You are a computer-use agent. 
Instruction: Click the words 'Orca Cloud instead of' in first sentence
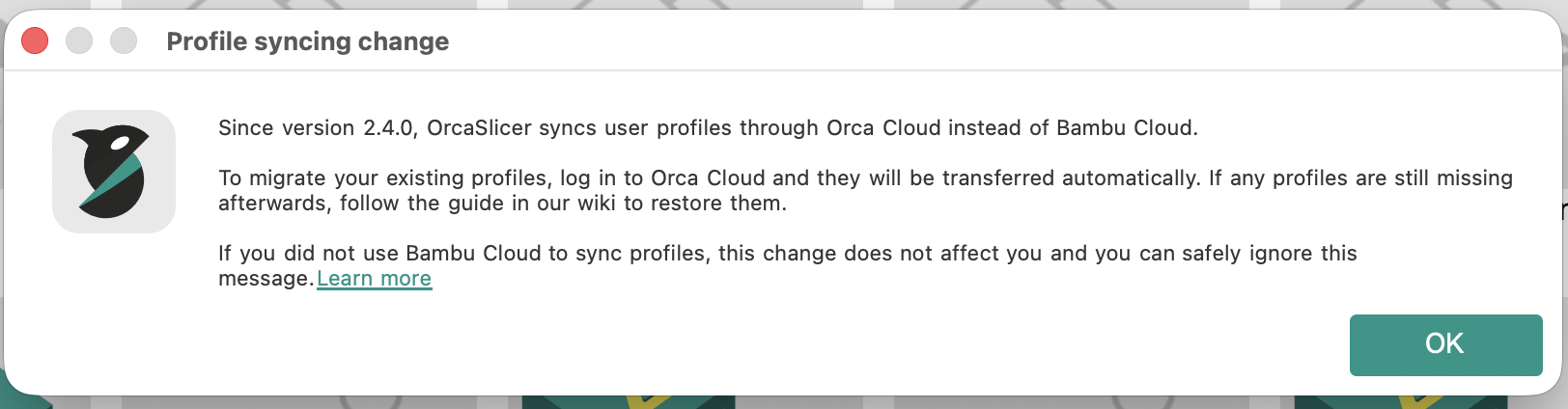tap(937, 128)
